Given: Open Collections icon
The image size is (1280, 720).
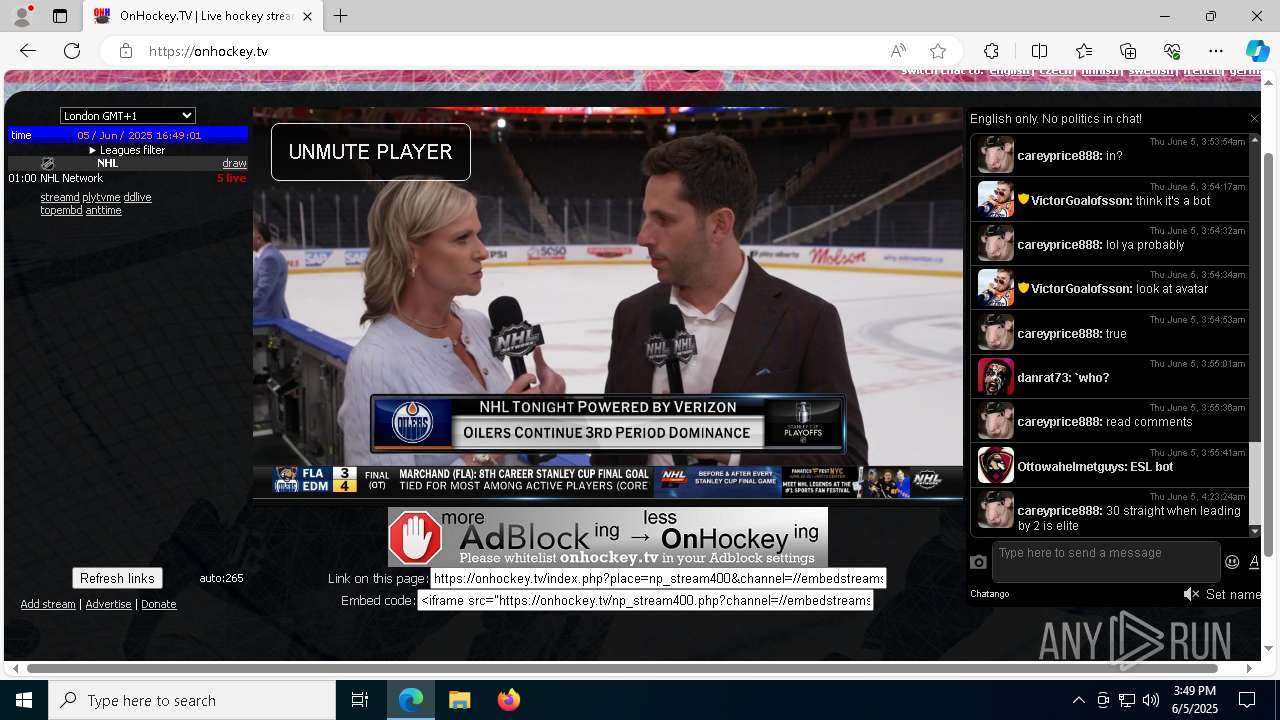Looking at the screenshot, I should (x=1128, y=51).
